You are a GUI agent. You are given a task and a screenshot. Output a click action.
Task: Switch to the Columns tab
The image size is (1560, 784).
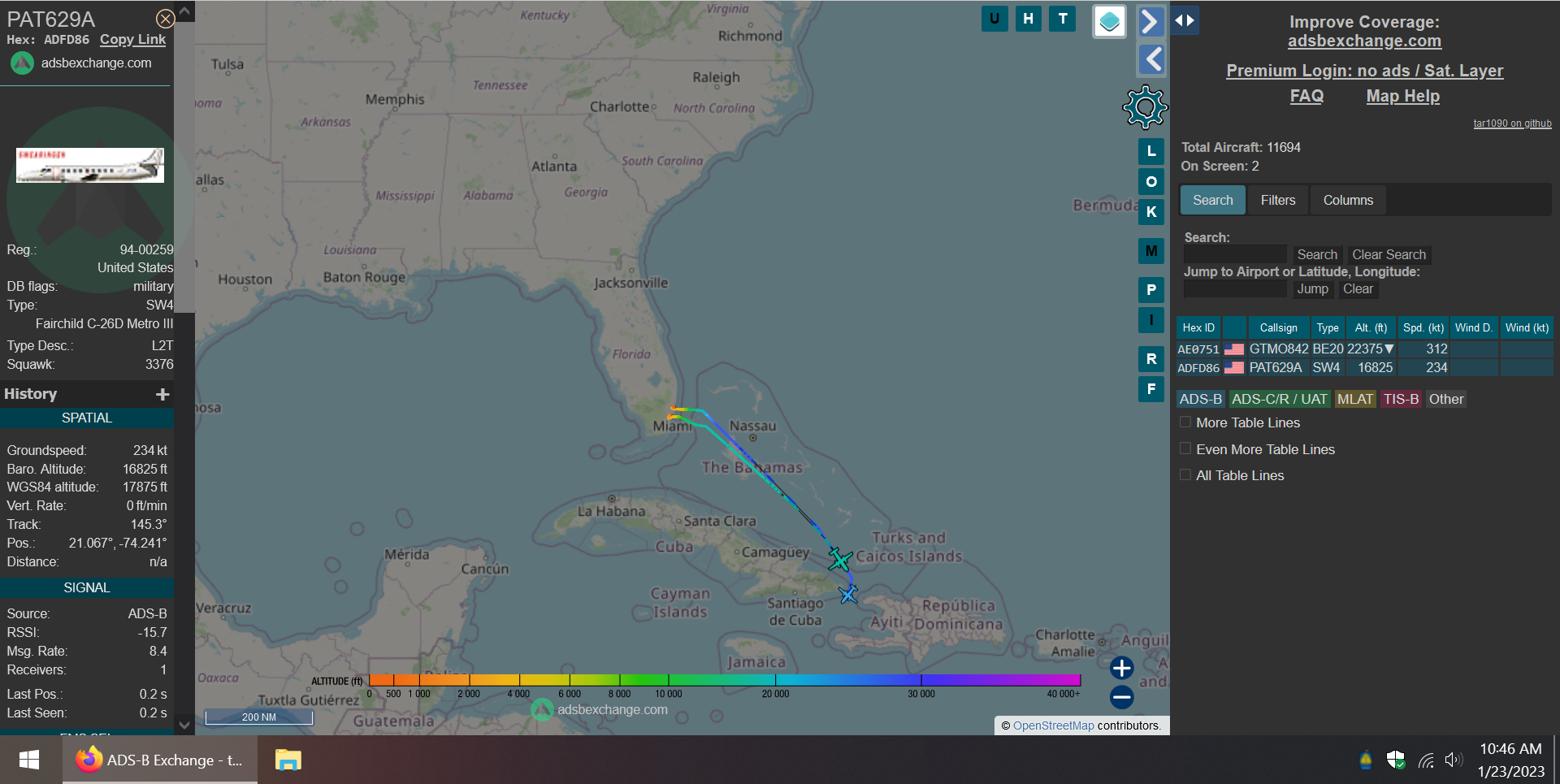pyautogui.click(x=1348, y=200)
